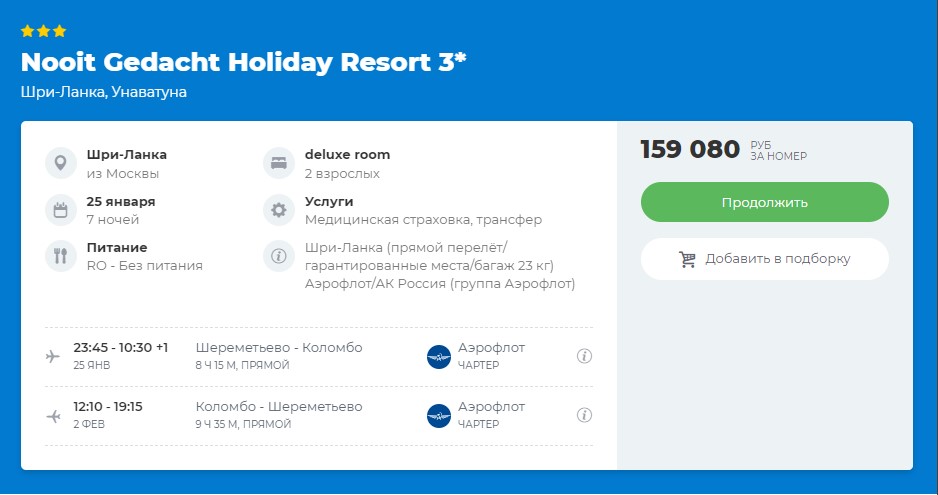Open info icon for Коломбо - Шереметьево flight
Viewport: 938px width, 495px height.
coord(584,415)
